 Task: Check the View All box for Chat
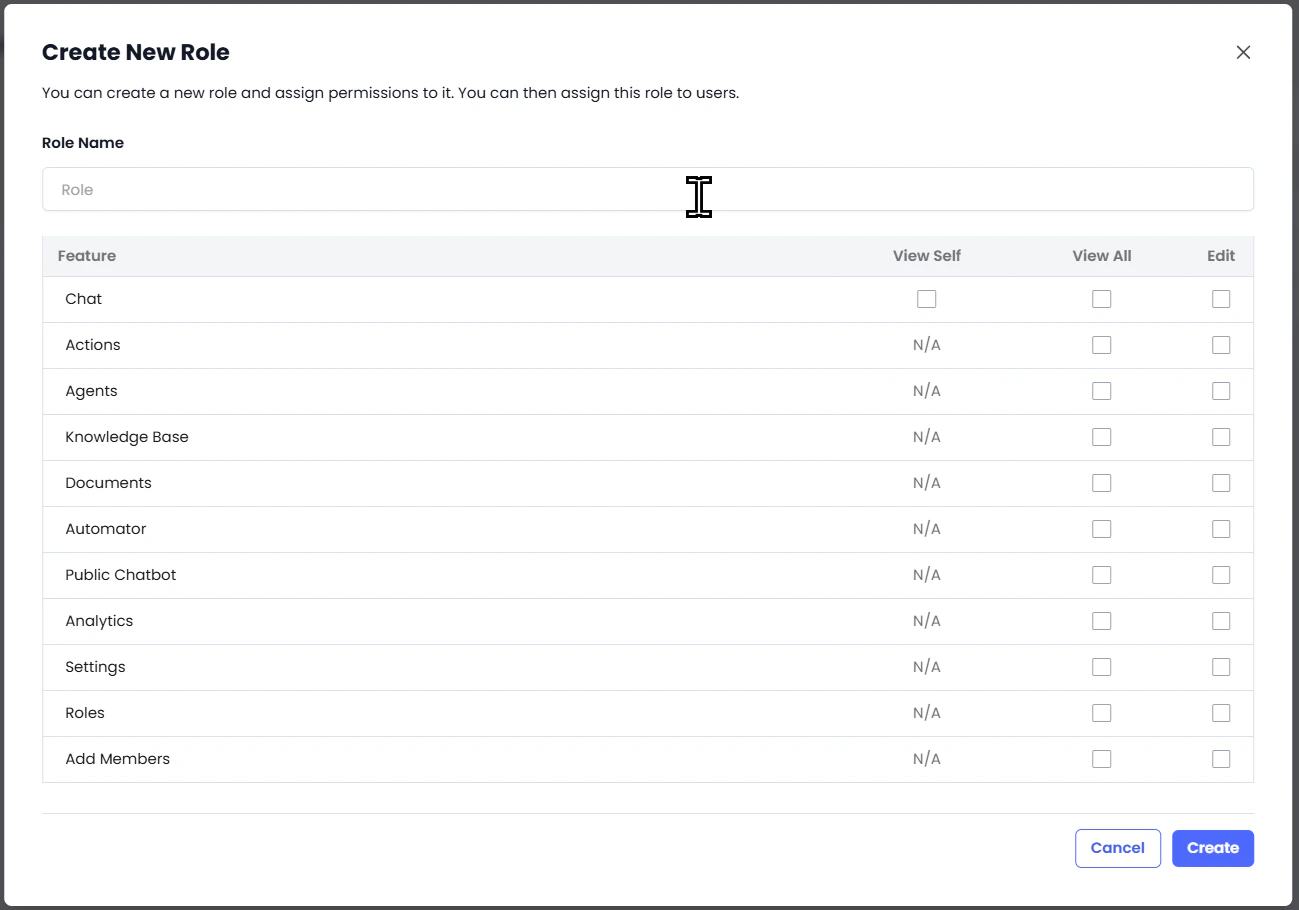pos(1101,299)
